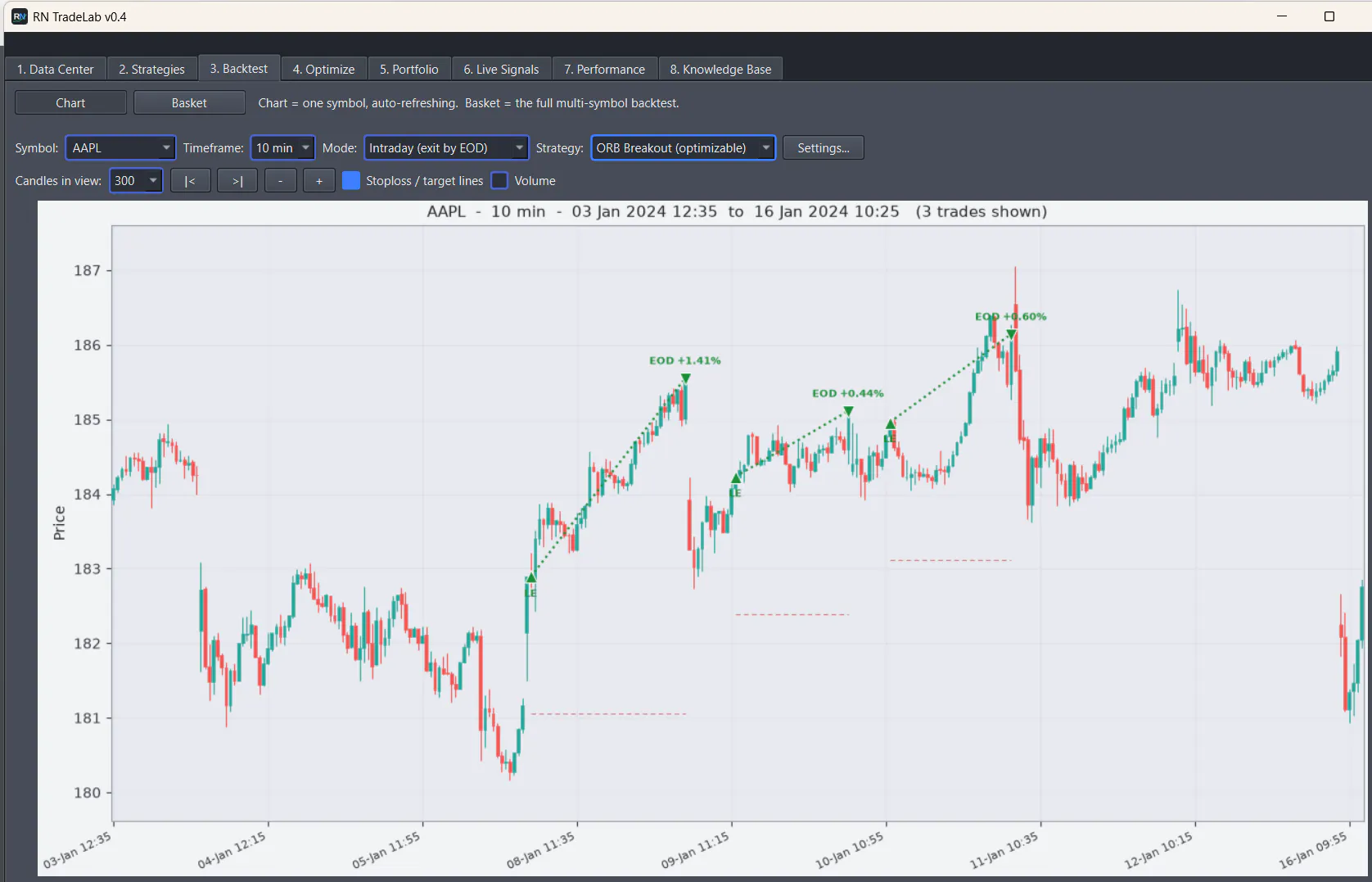Click the Price axis title
Viewport: 1372px width, 882px height.
tap(59, 523)
